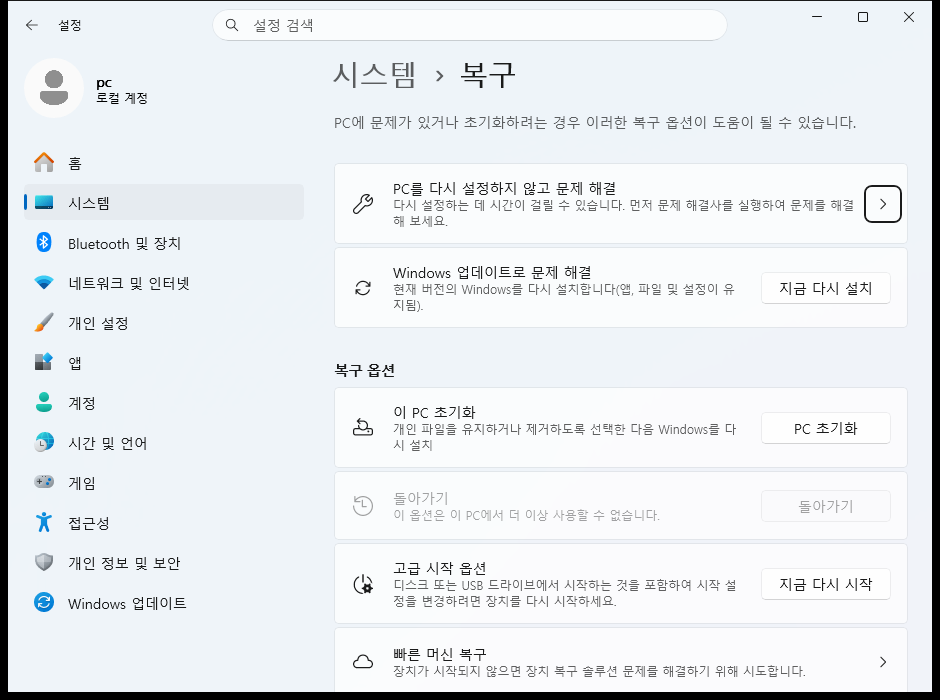Click the 빠른 머신 복구 cloud icon
Viewport: 940px width, 700px height.
(363, 662)
